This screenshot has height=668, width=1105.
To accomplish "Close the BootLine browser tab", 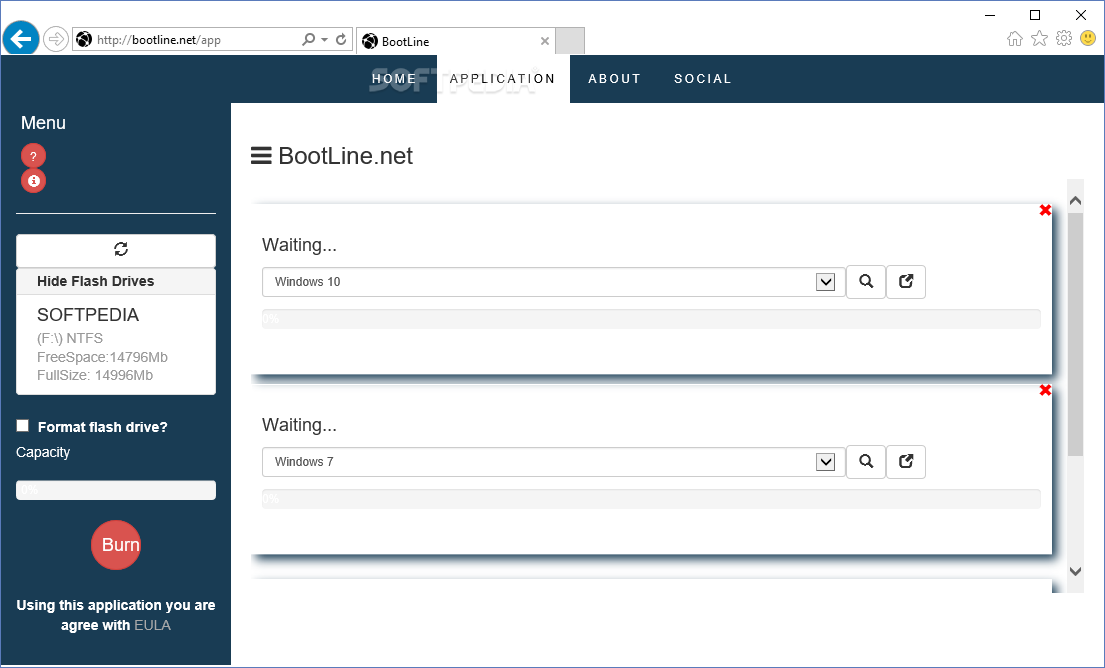I will tap(545, 41).
